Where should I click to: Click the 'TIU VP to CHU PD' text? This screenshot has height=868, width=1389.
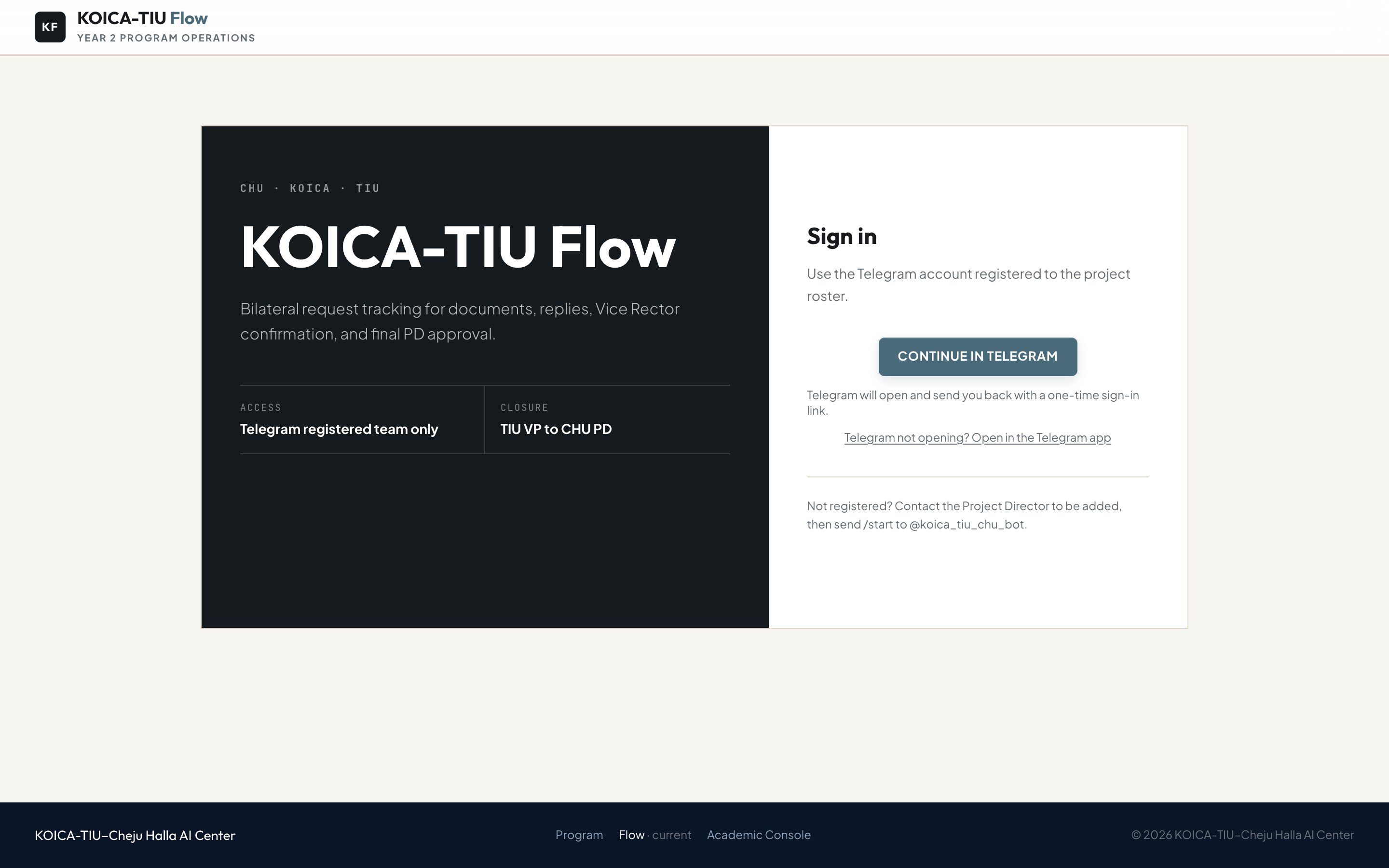click(556, 429)
